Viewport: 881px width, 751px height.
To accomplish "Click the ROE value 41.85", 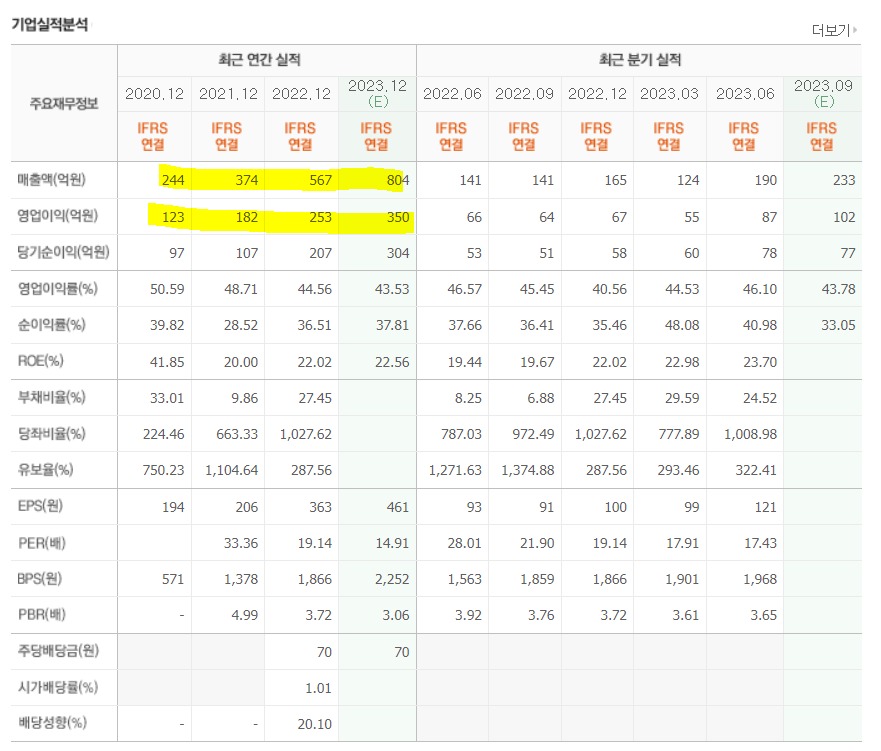I will click(167, 362).
